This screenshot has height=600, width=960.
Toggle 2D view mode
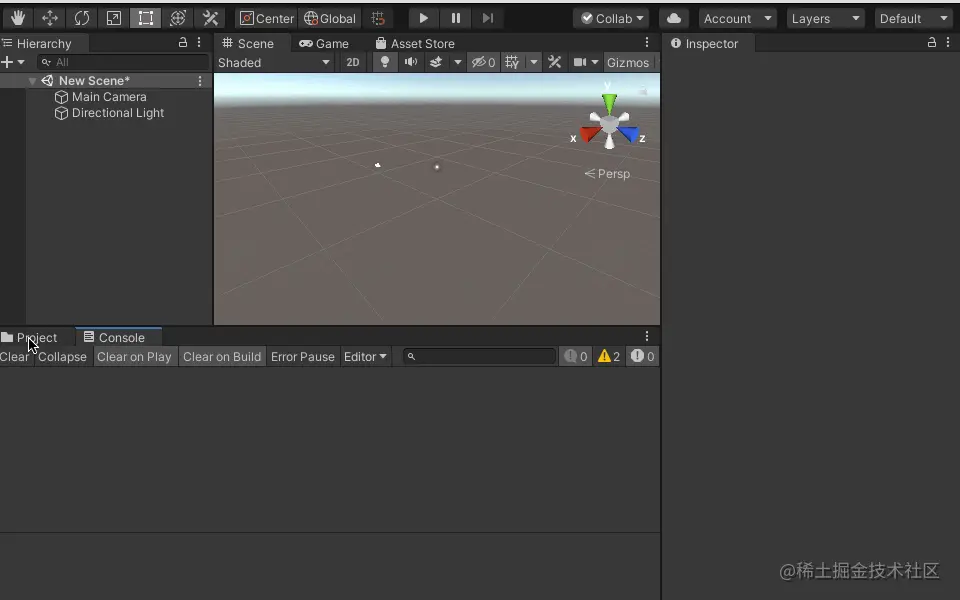click(x=353, y=62)
